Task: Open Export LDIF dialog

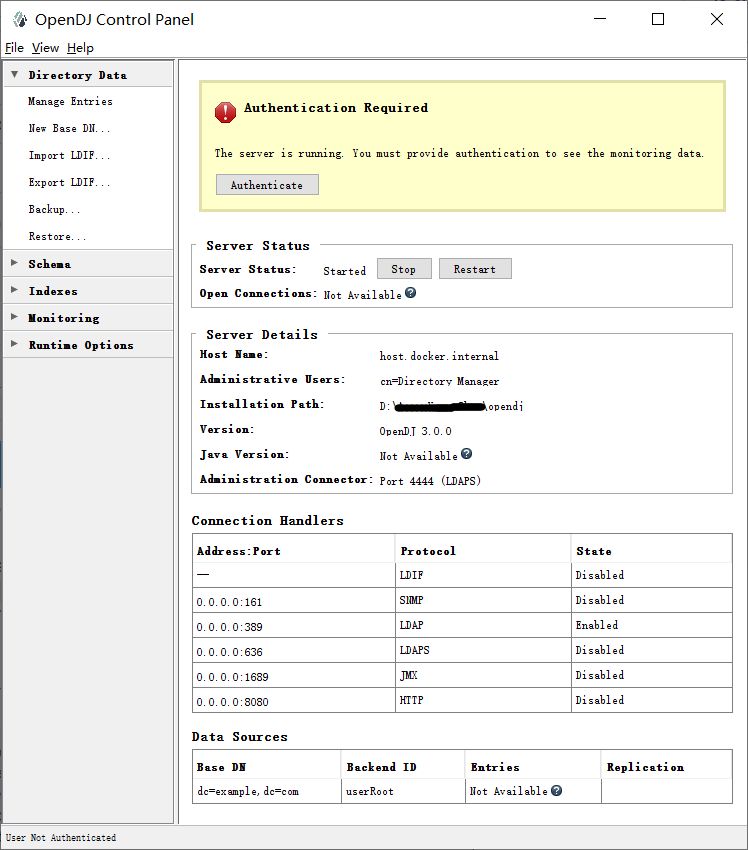Action: point(69,183)
